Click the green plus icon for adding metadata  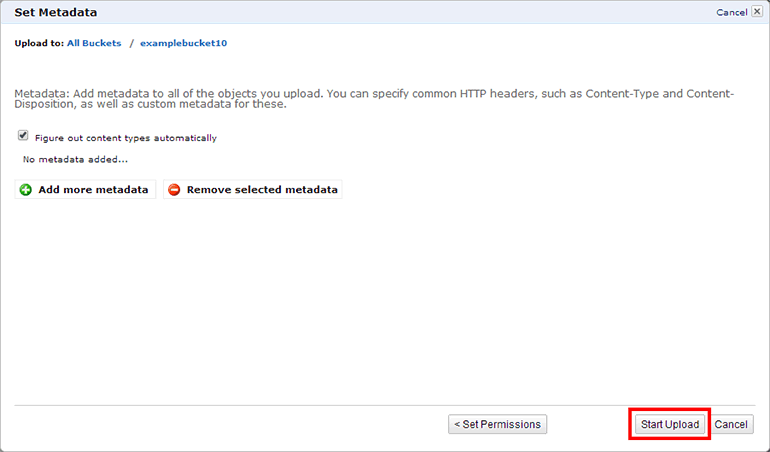click(x=26, y=190)
